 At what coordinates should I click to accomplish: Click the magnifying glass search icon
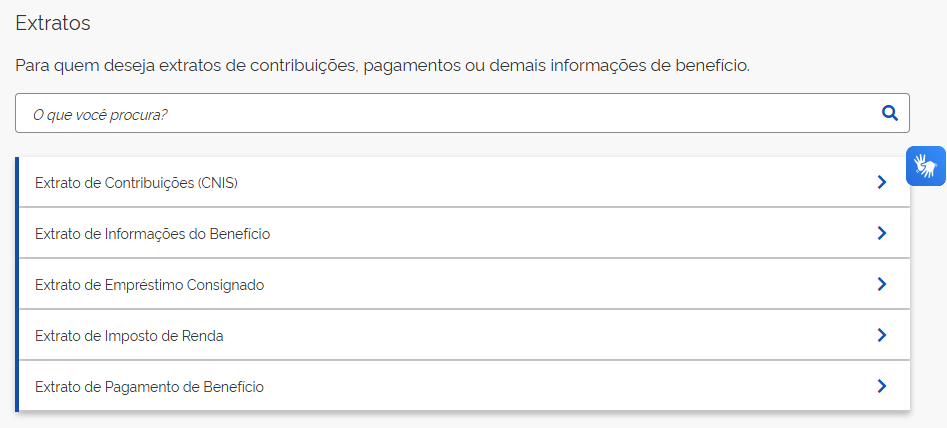[x=890, y=113]
